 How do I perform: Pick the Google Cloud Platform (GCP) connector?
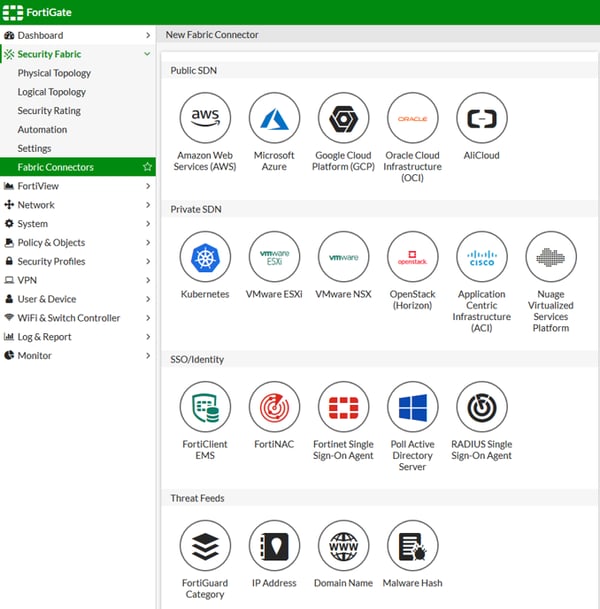[343, 118]
